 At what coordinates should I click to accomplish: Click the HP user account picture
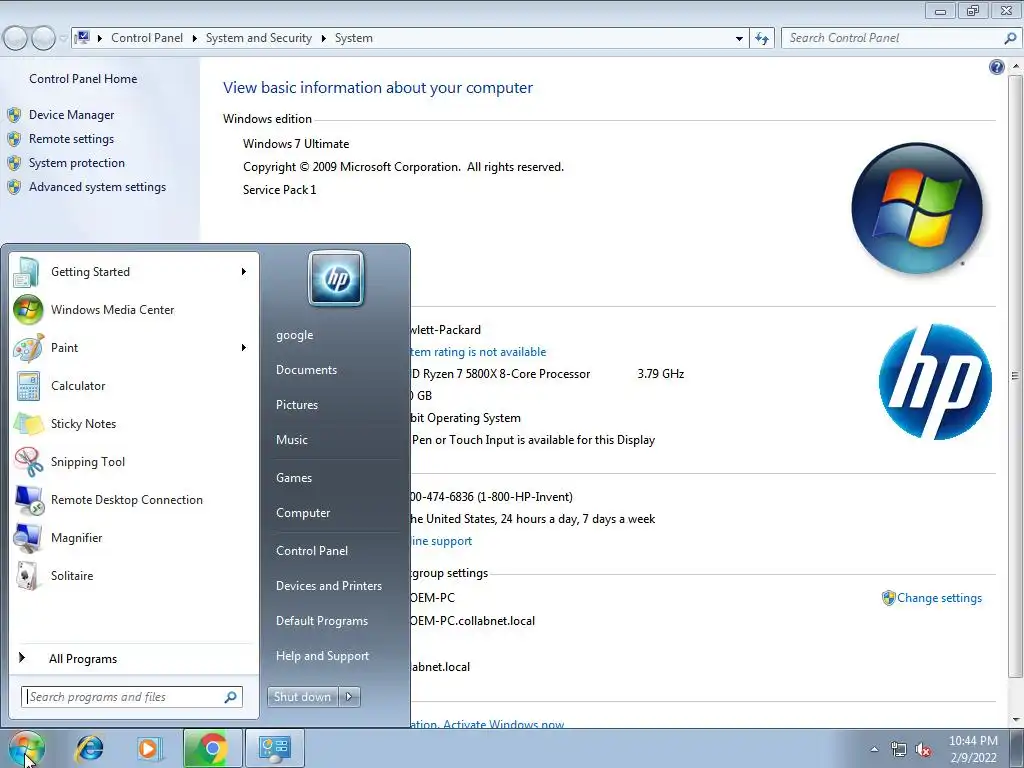pyautogui.click(x=336, y=279)
